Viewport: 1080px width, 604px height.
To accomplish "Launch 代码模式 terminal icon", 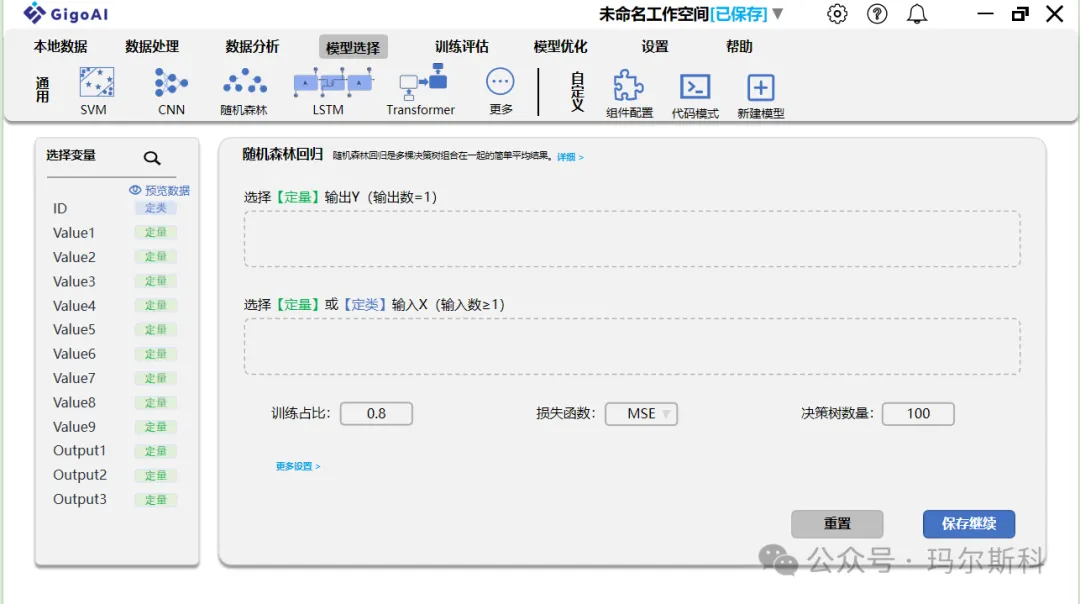I will point(695,87).
